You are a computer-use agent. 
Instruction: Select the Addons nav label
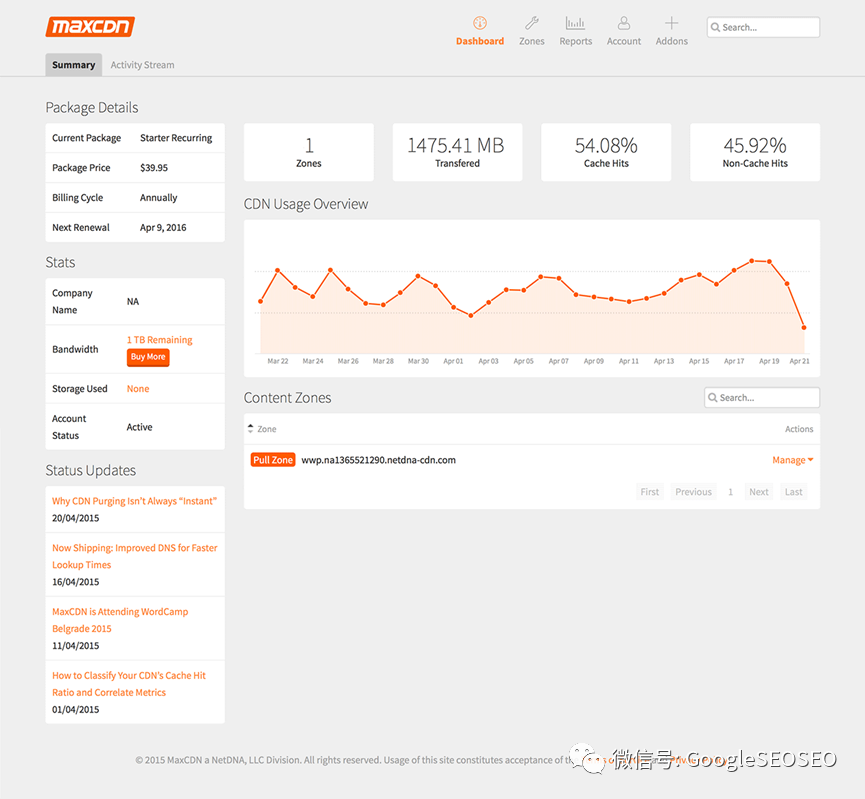click(x=671, y=41)
